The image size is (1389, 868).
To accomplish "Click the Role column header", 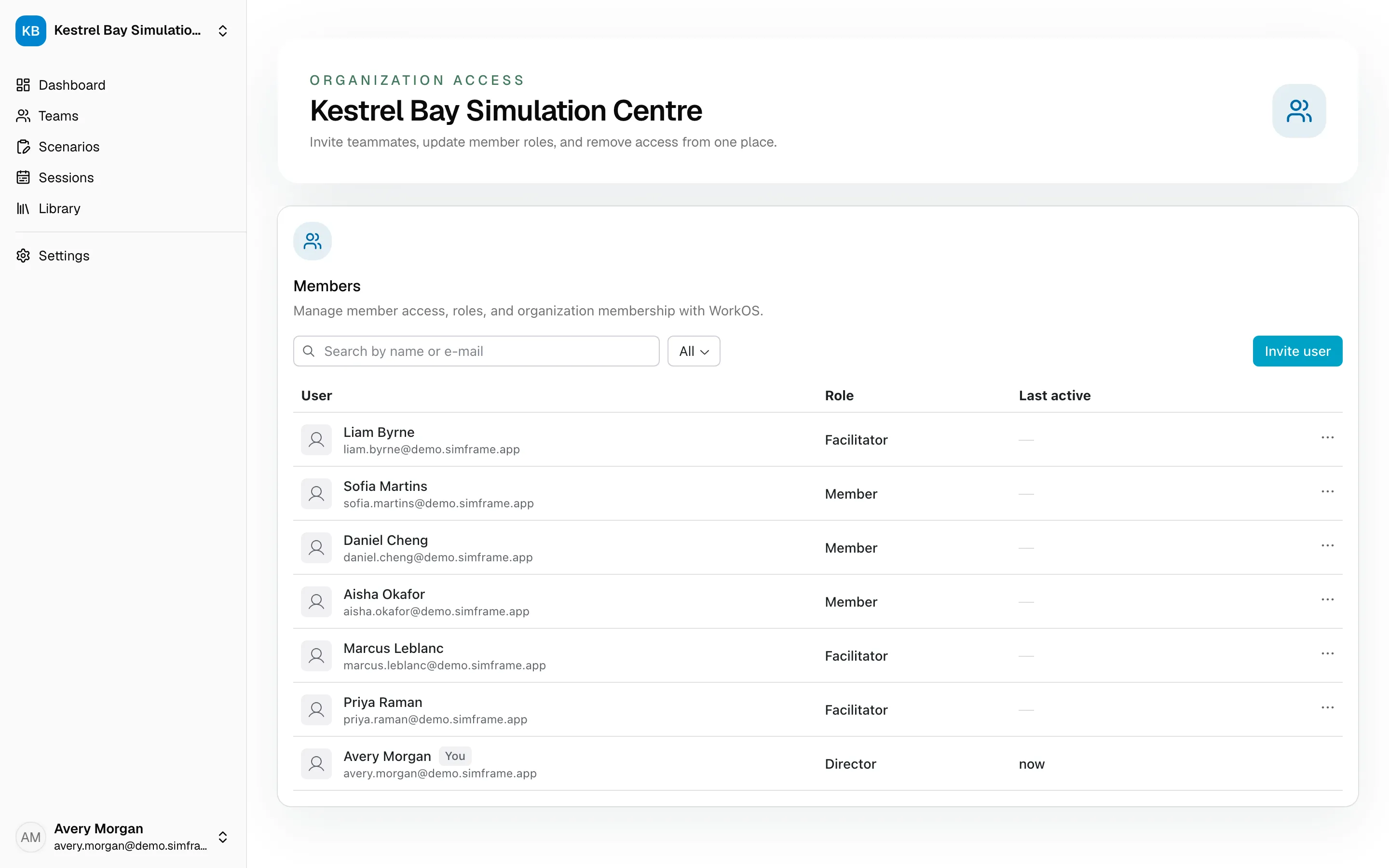I will tap(839, 395).
